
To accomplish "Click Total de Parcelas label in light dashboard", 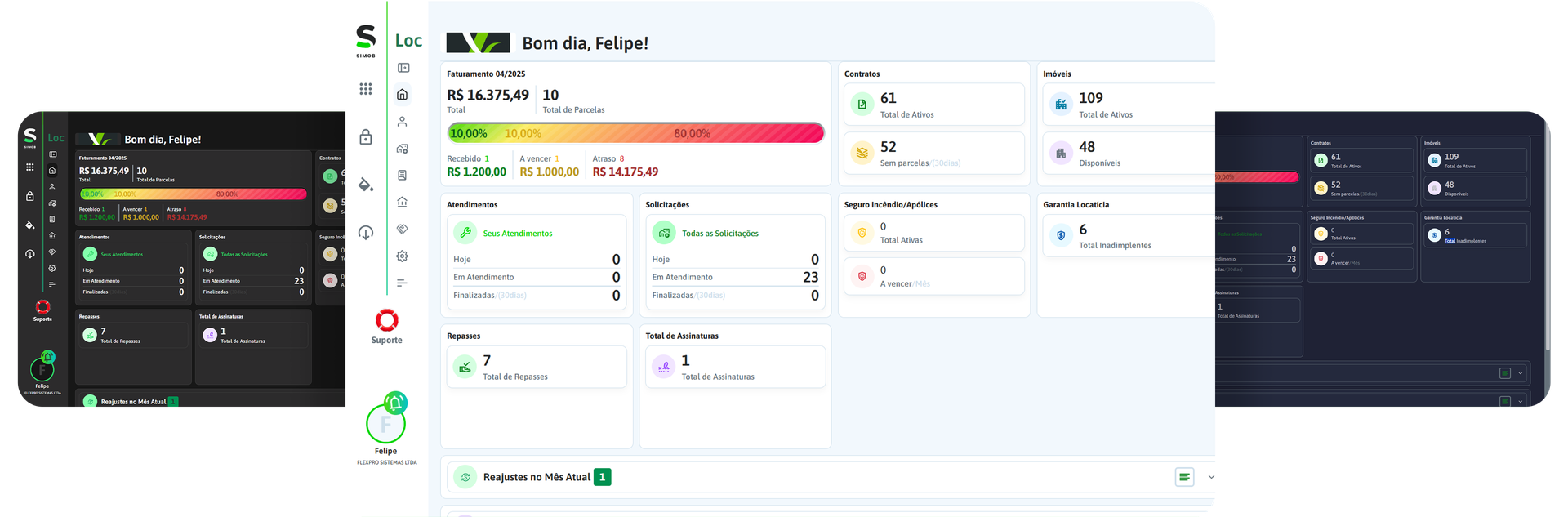I will 574,110.
